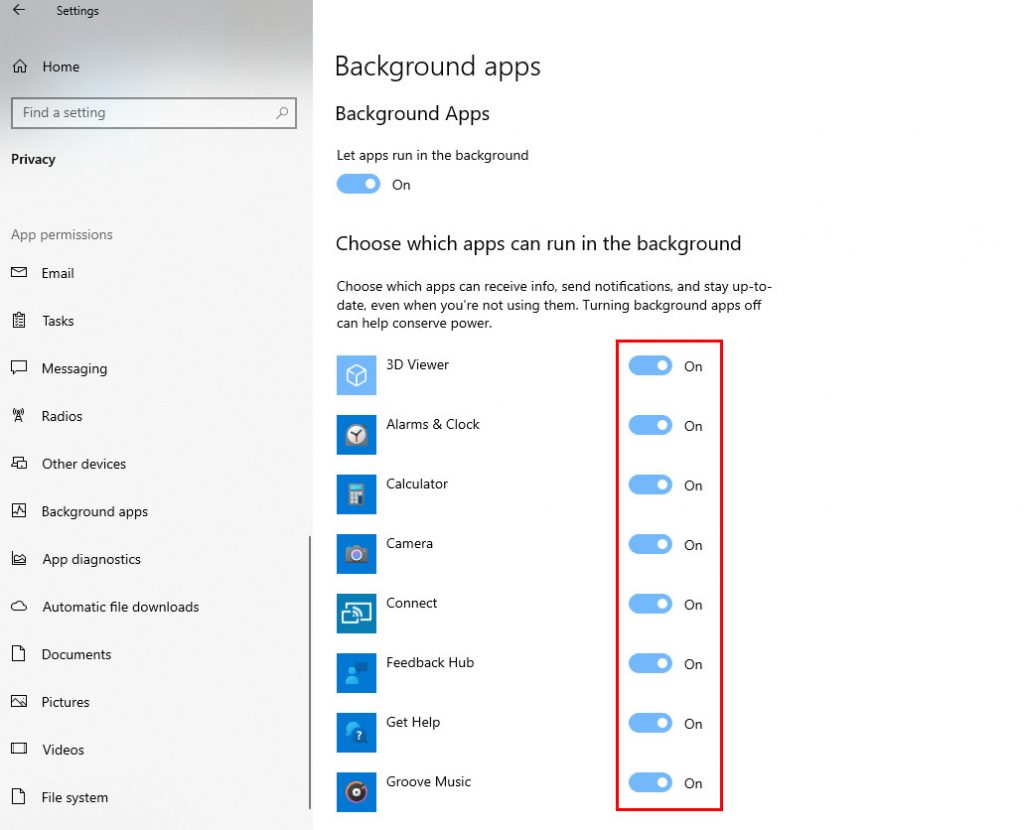Open App diagnostics in the sidebar
The image size is (1024, 830).
click(x=91, y=559)
